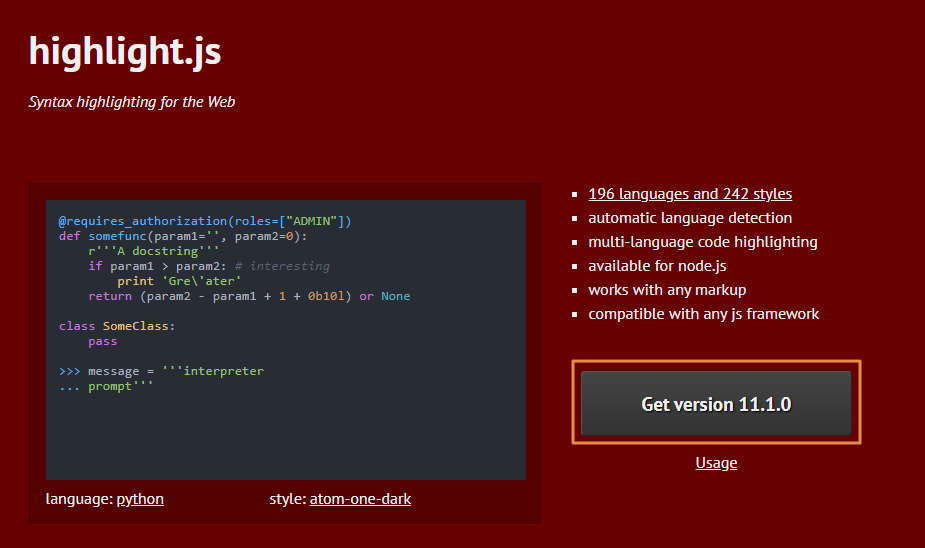Viewport: 925px width, 548px height.
Task: Click the works with any markup item
Action: pos(667,290)
